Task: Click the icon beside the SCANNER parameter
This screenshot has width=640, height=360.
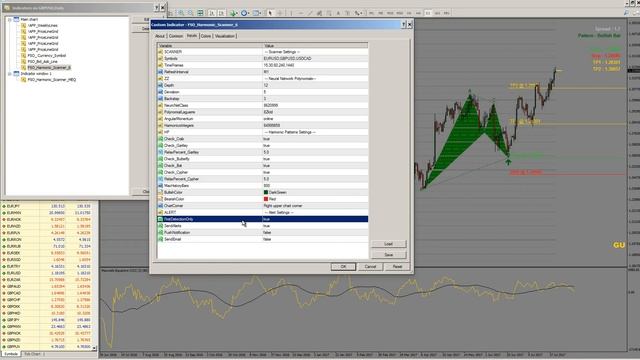Action: click(x=160, y=52)
